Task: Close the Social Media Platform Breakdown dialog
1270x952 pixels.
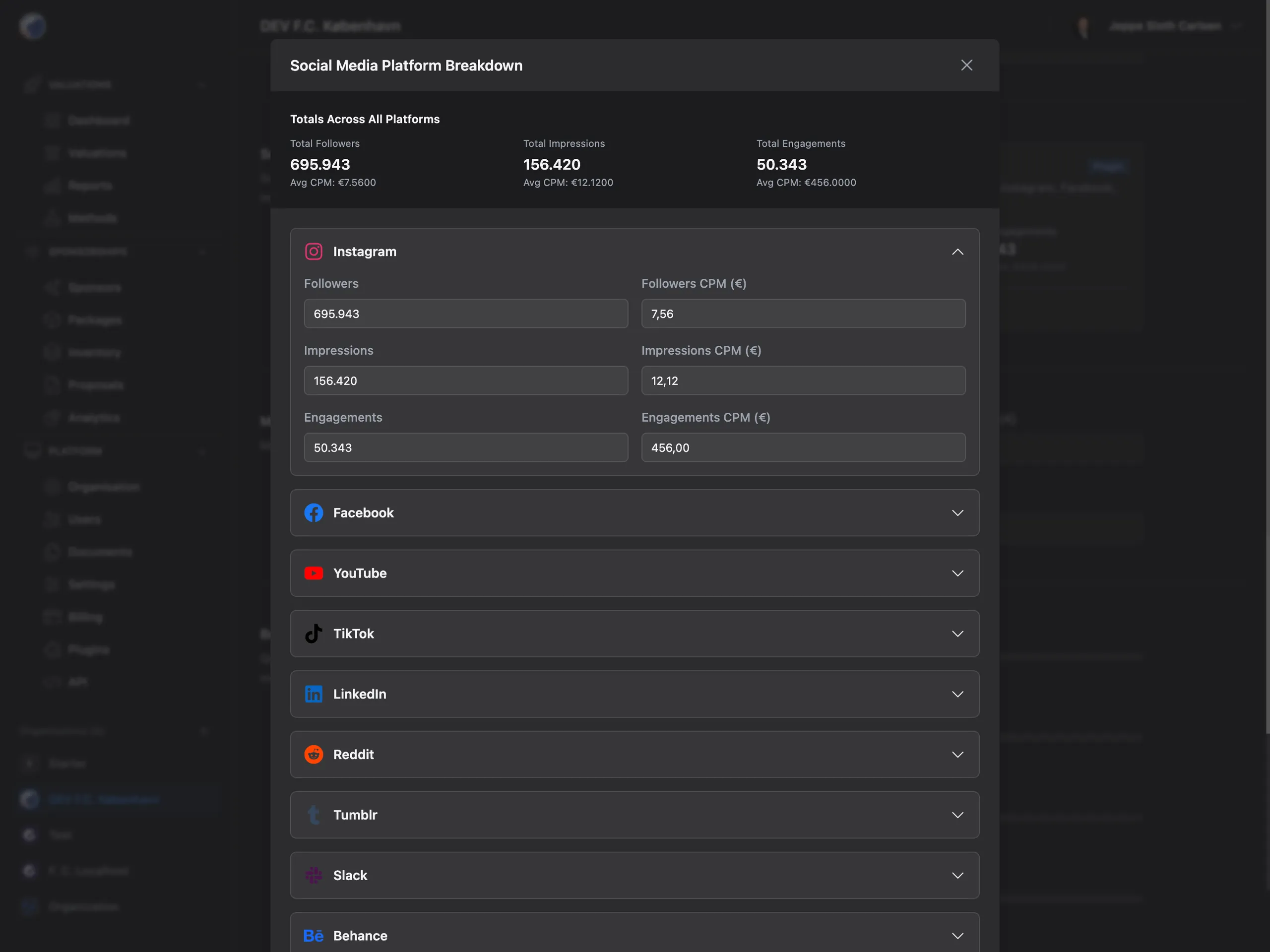Action: (967, 65)
